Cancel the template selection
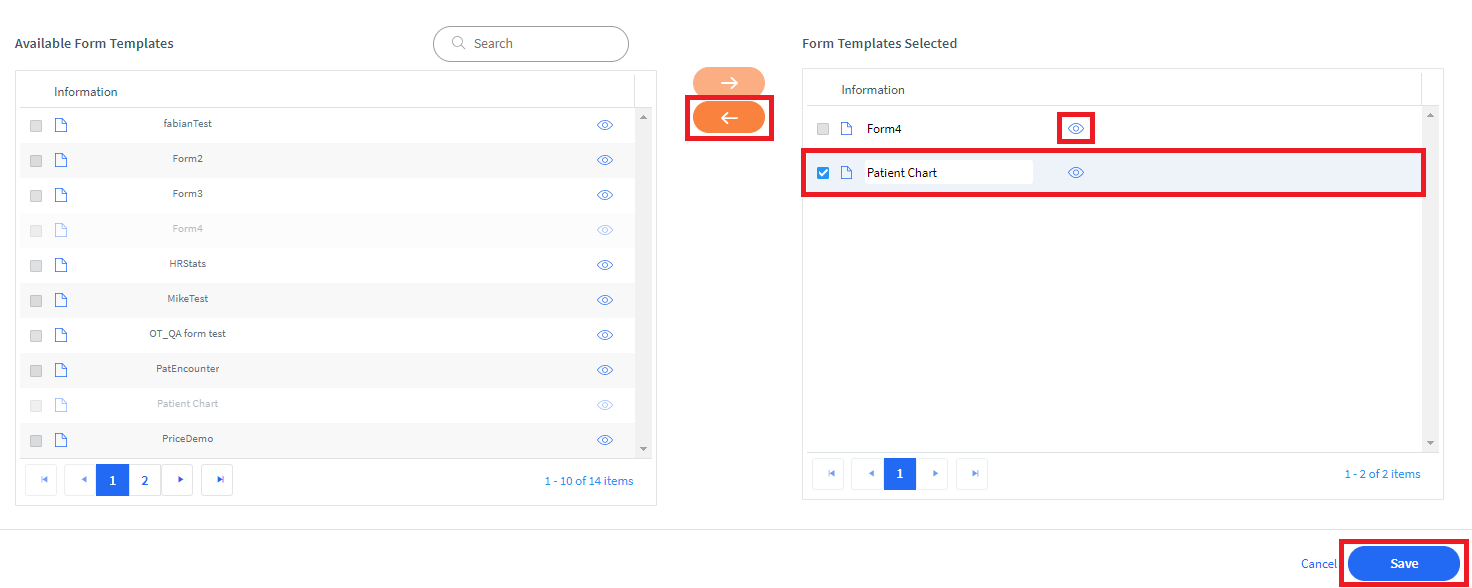This screenshot has height=588, width=1472. pyautogui.click(x=1319, y=564)
